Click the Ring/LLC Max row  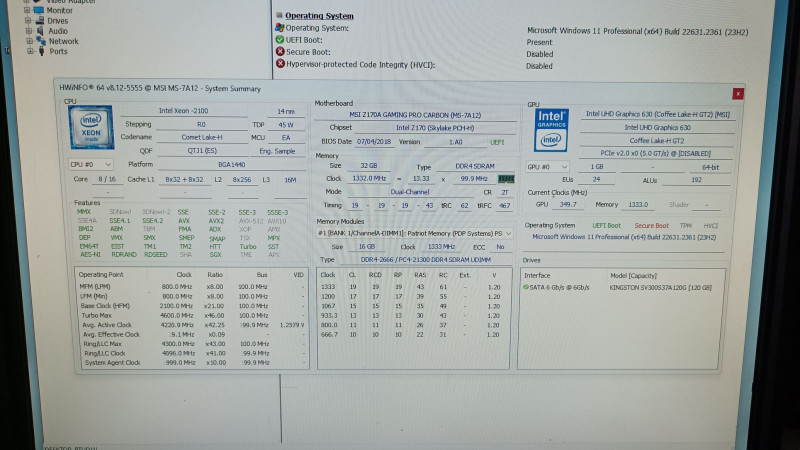tap(192, 344)
